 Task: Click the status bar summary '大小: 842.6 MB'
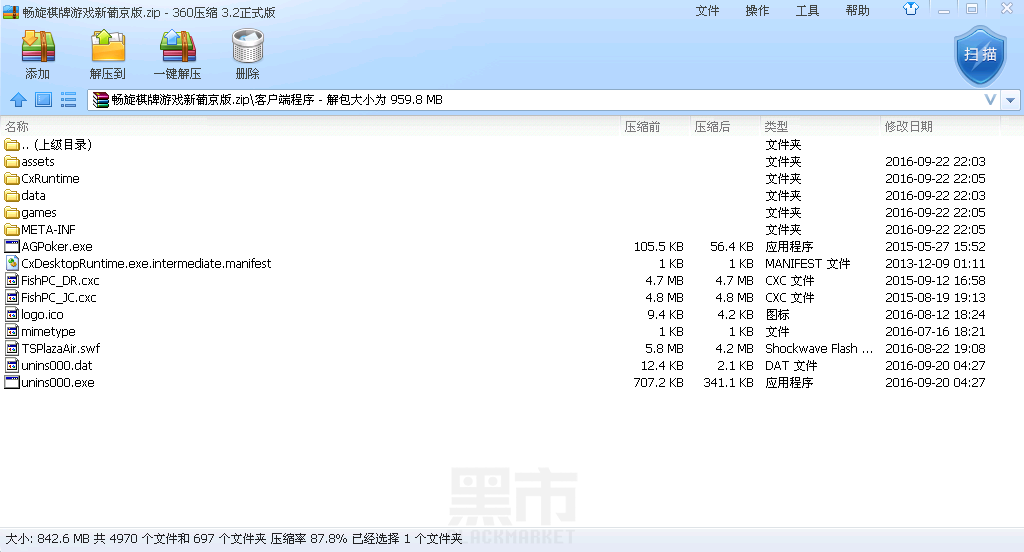pyautogui.click(x=48, y=539)
